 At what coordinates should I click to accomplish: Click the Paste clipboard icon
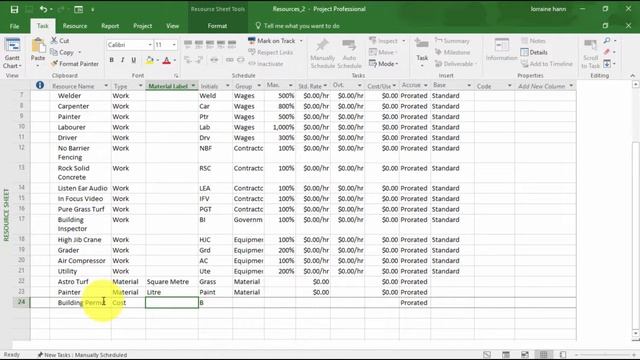pyautogui.click(x=38, y=46)
